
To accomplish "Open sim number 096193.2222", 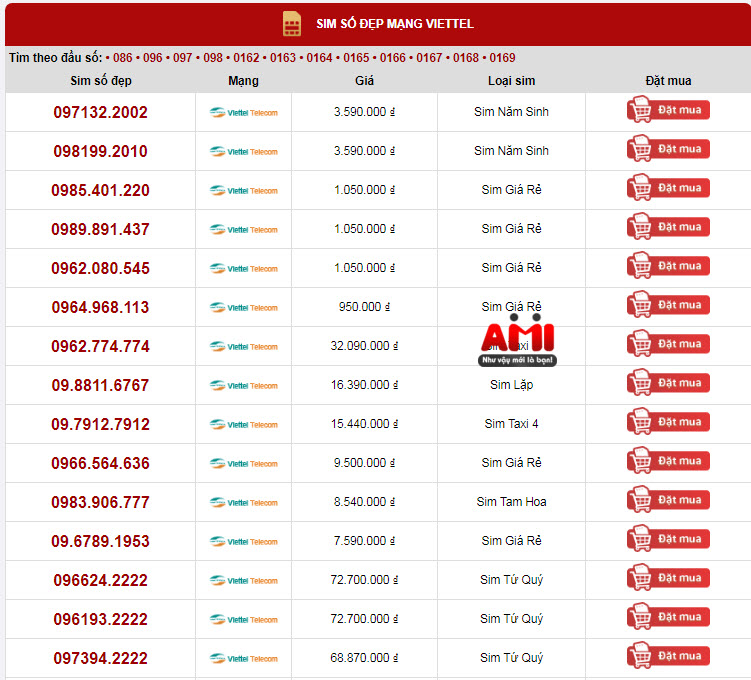I will [101, 620].
